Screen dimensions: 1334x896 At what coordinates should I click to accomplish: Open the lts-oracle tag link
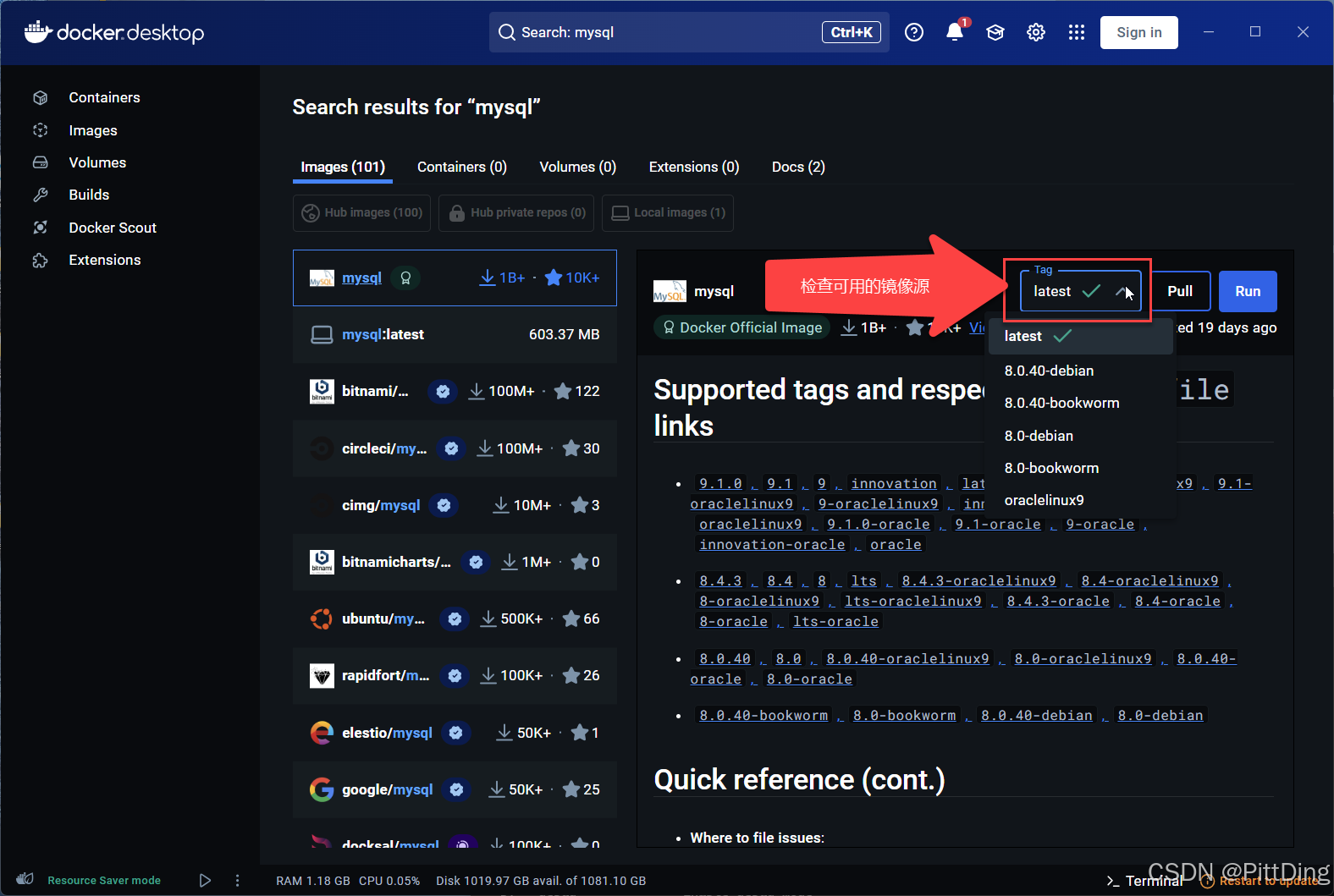pyautogui.click(x=835, y=621)
